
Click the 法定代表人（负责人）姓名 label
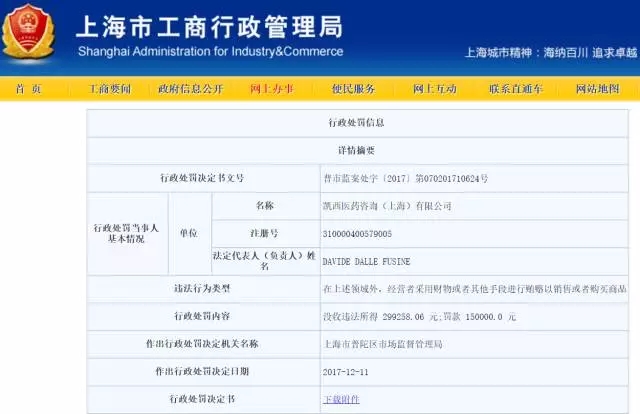pyautogui.click(x=264, y=261)
